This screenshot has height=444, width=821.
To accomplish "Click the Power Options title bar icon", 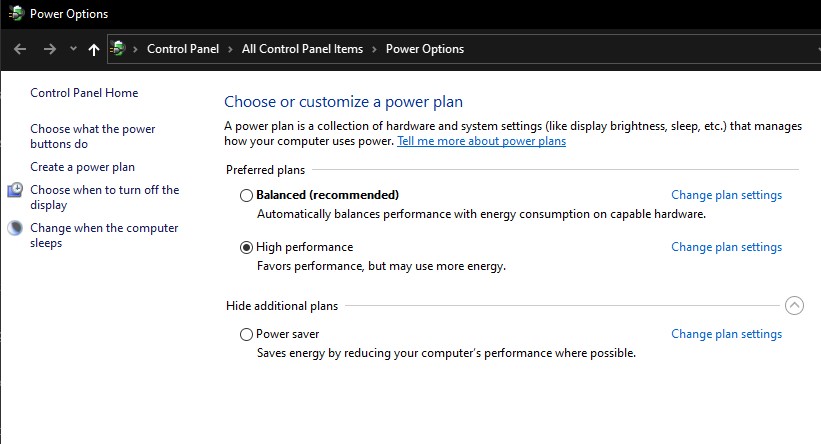I will 16,13.
